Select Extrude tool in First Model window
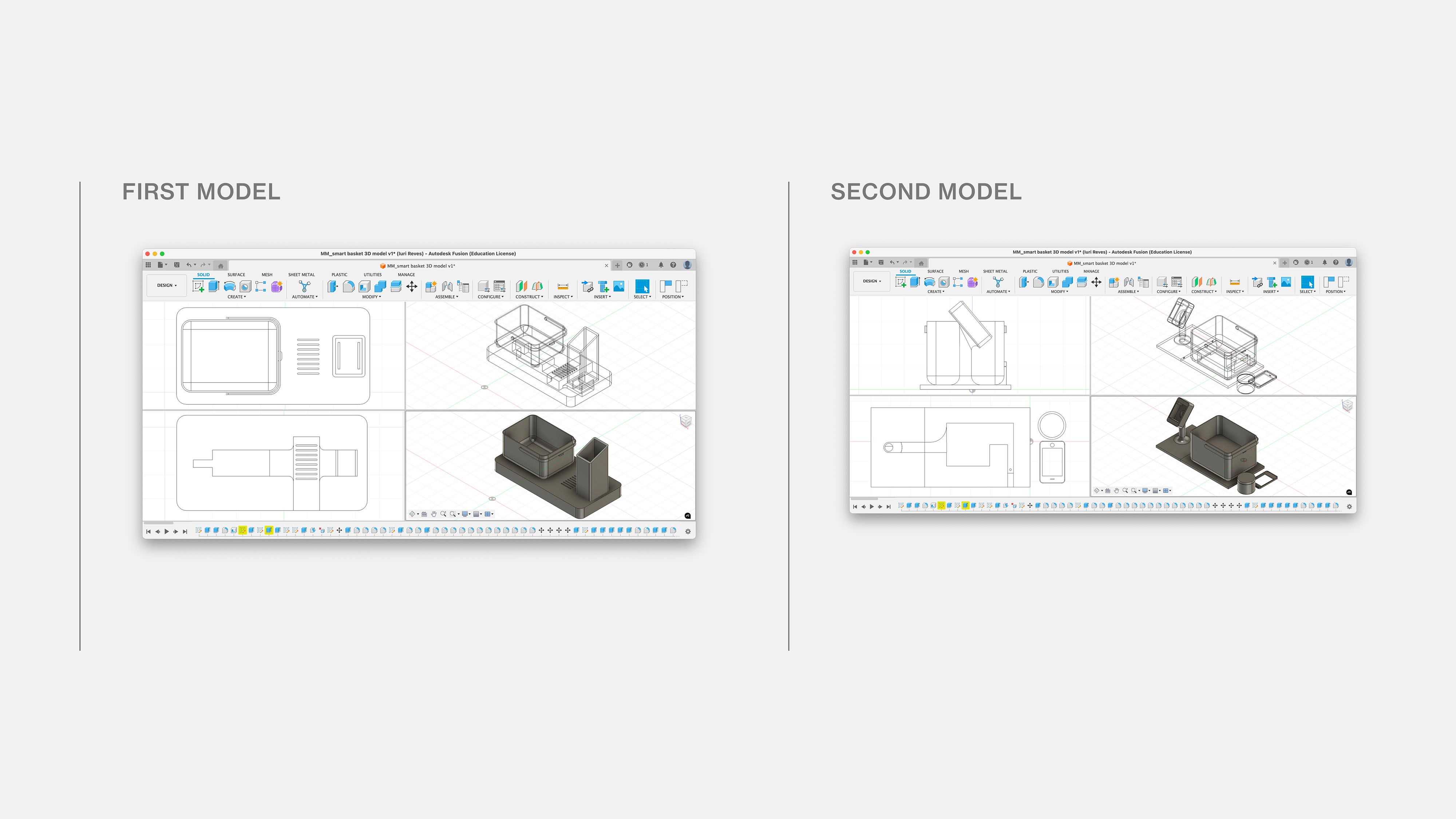1456x819 pixels. (214, 286)
